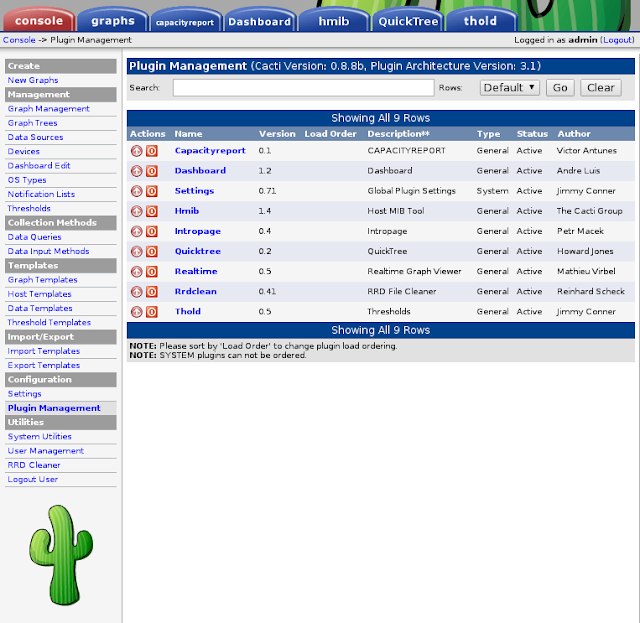640x623 pixels.
Task: Open Devices in sidebar
Action: tap(24, 152)
